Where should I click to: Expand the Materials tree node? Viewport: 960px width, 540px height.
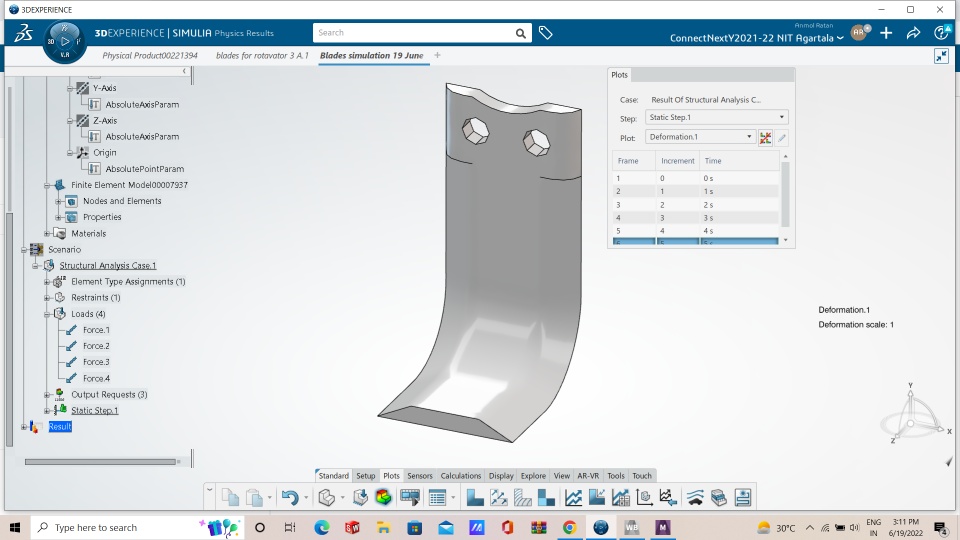[x=47, y=233]
